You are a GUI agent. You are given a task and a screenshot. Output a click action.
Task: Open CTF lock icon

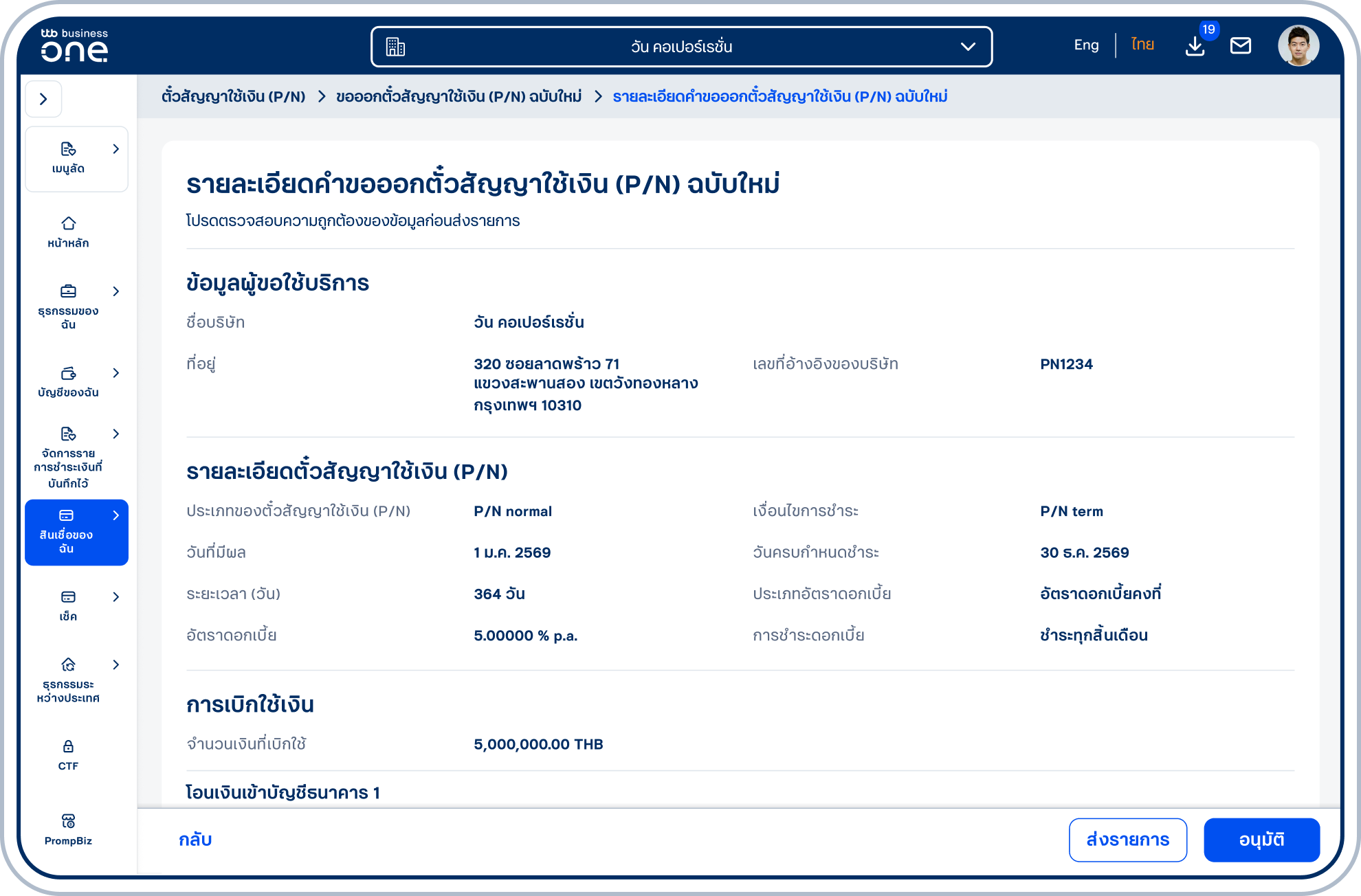coord(68,746)
